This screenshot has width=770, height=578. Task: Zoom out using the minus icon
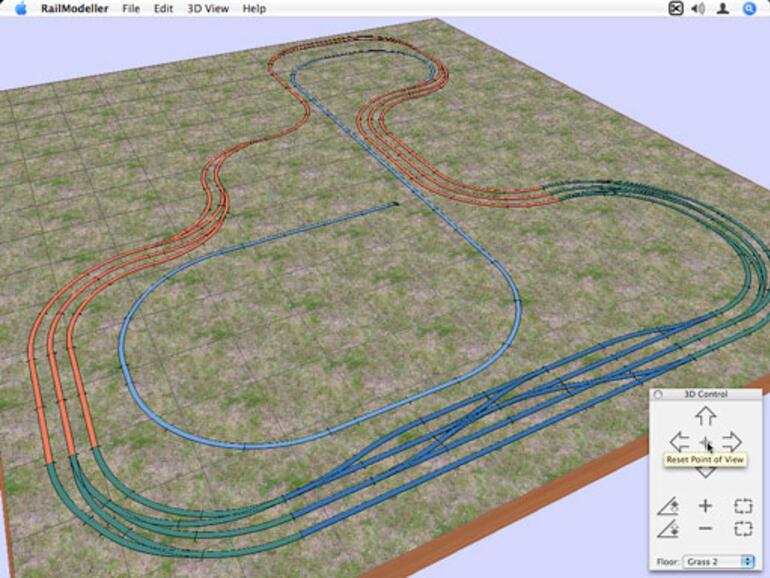tap(705, 528)
